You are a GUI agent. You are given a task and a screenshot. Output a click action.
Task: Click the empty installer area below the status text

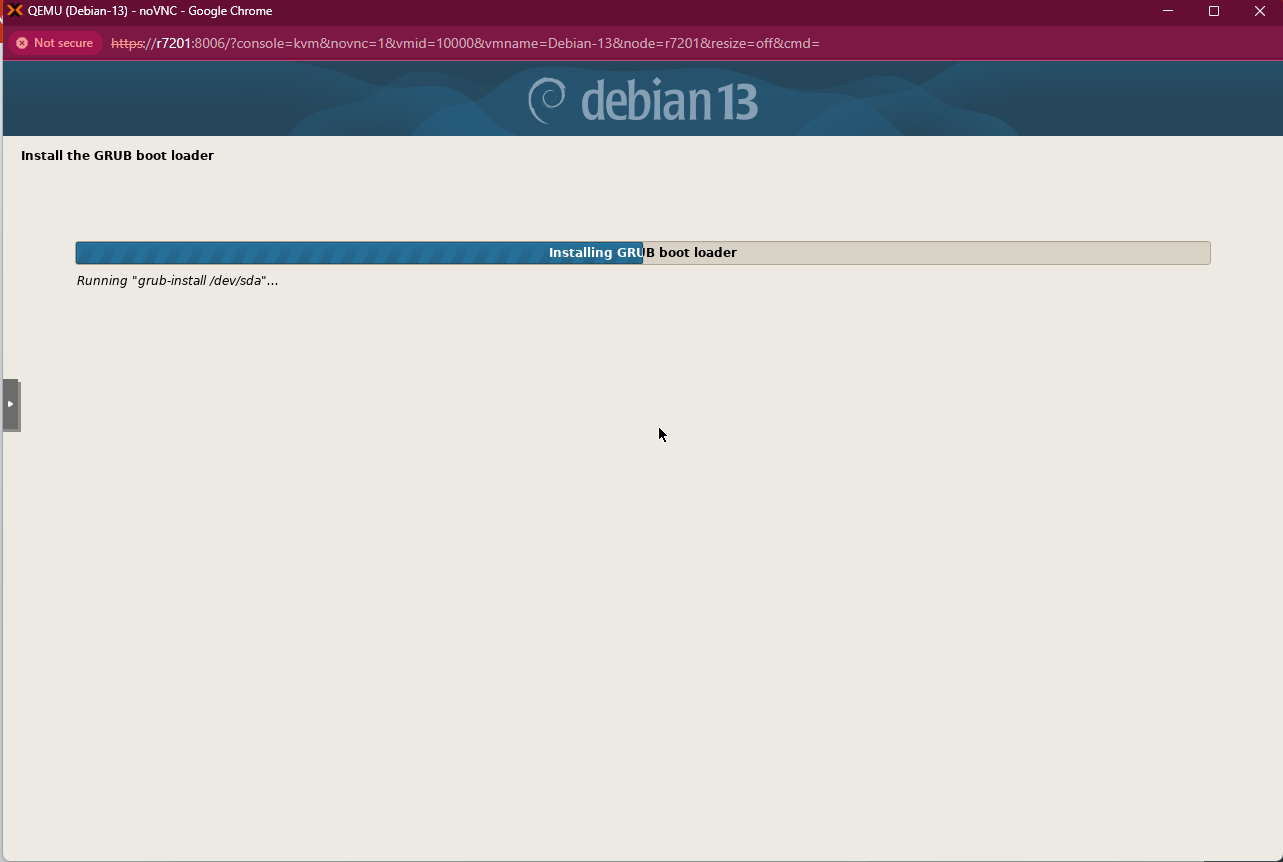coord(640,600)
